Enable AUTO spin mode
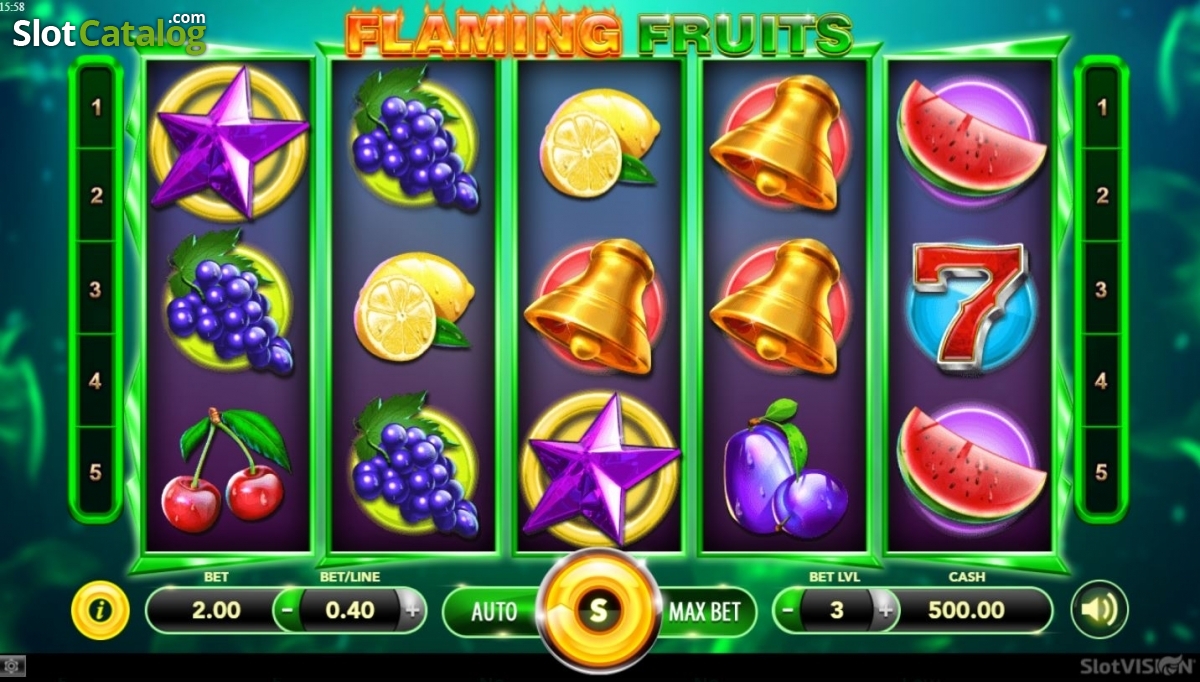1200x682 pixels. 494,611
